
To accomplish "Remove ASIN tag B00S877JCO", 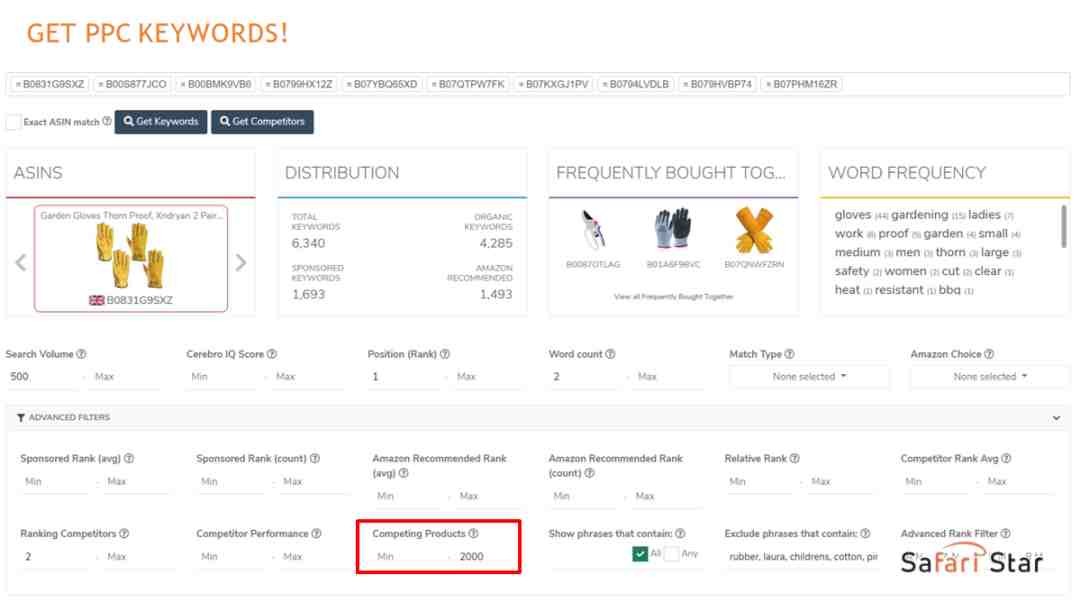I will pyautogui.click(x=101, y=85).
